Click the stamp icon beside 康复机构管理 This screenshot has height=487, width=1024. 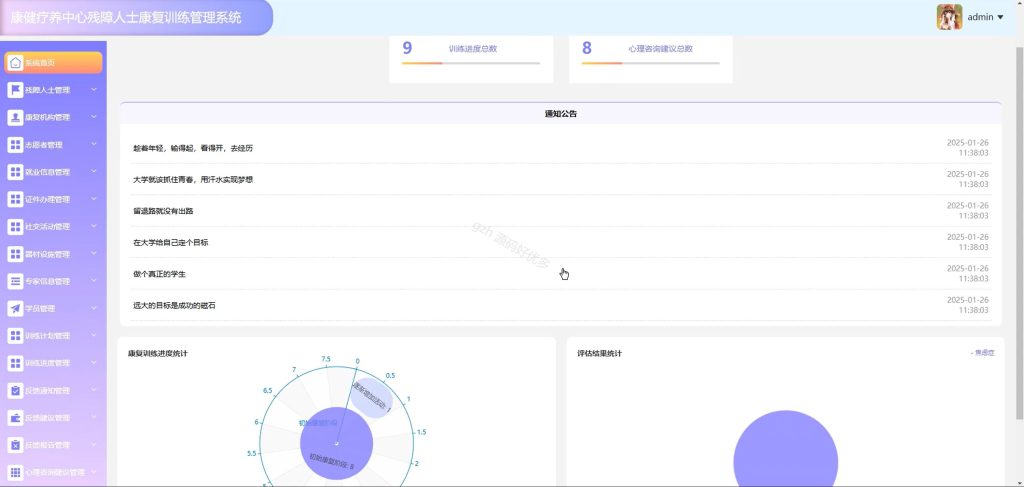pyautogui.click(x=15, y=118)
